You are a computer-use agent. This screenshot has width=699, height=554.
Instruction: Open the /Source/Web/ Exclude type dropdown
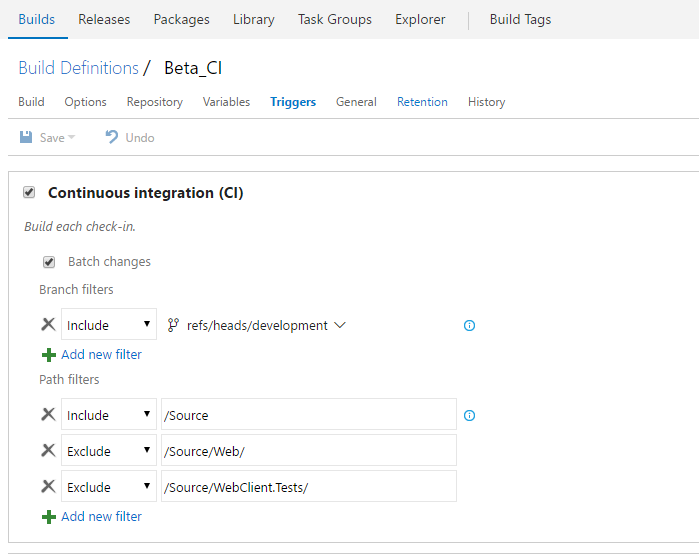click(x=109, y=450)
